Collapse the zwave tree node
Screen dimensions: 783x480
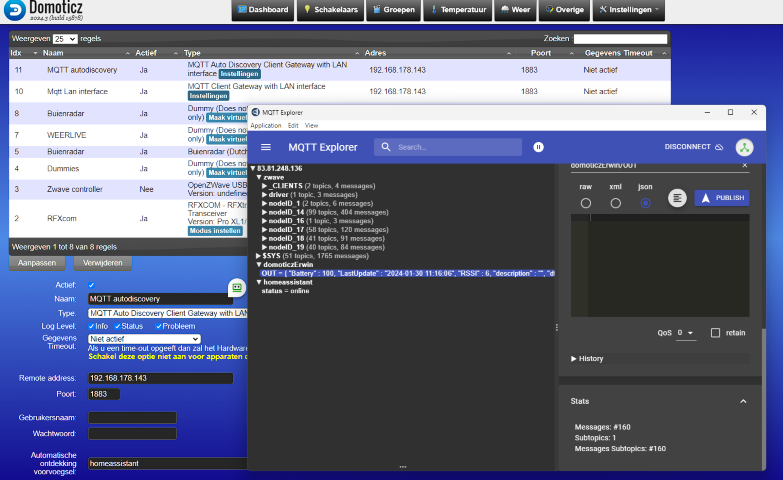(259, 177)
